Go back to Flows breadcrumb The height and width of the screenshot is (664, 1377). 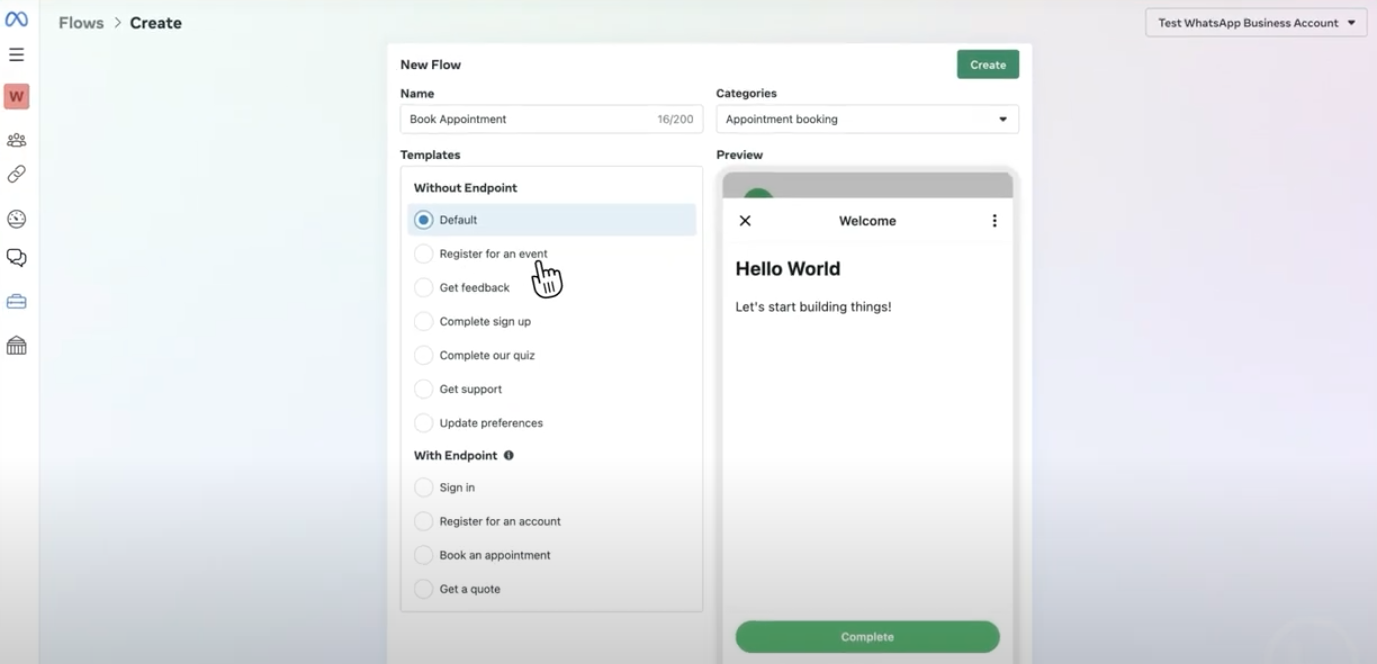pyautogui.click(x=81, y=23)
